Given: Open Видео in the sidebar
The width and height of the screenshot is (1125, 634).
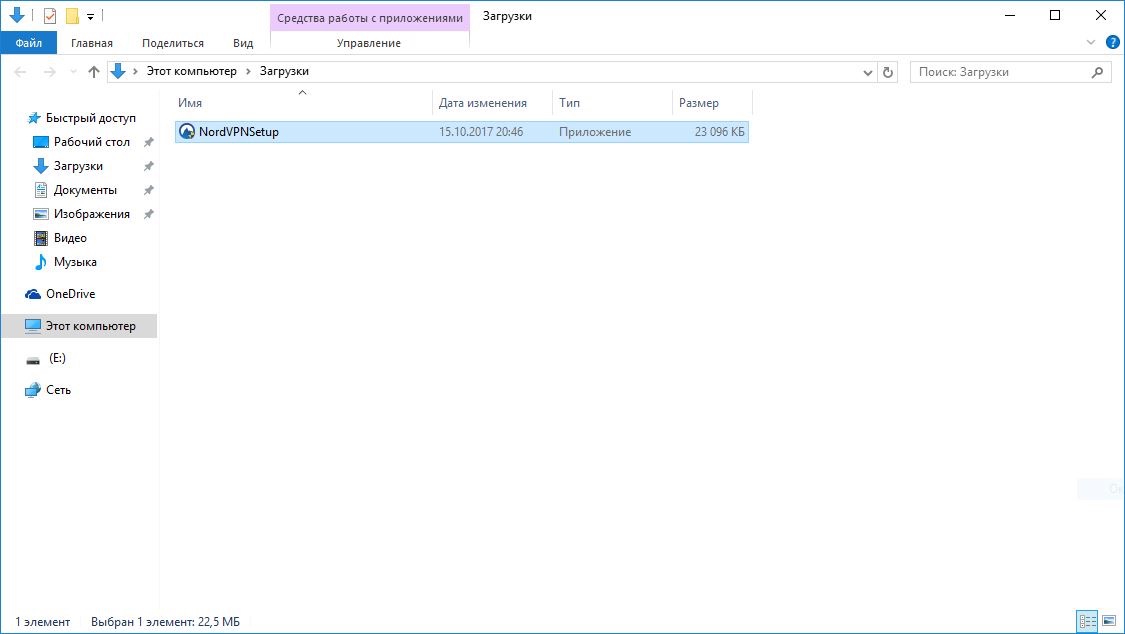Looking at the screenshot, I should (x=70, y=238).
